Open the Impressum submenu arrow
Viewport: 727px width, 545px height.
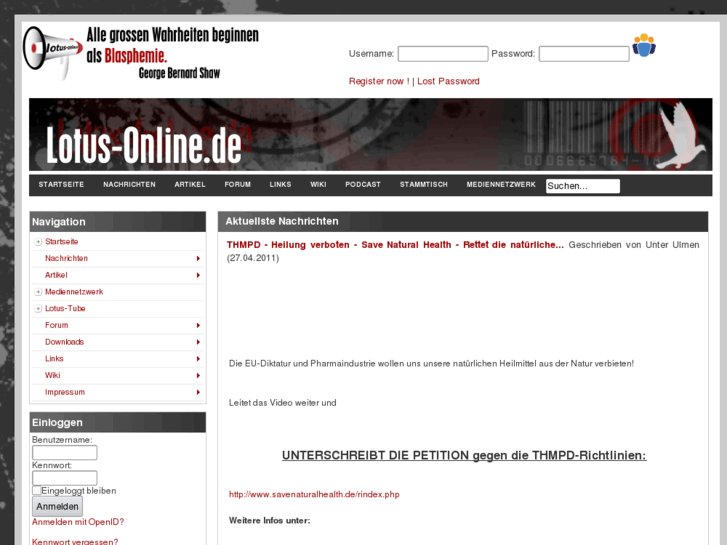198,392
